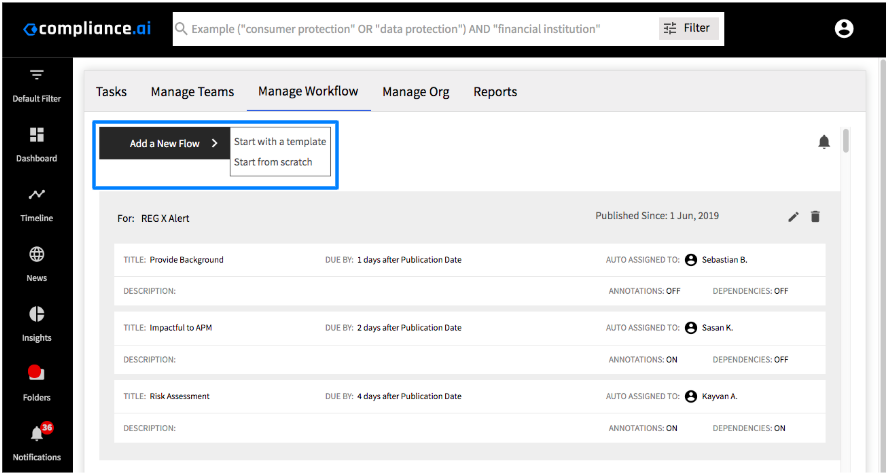The image size is (887, 473).
Task: Click the Risk Assessment task title
Action: [179, 396]
